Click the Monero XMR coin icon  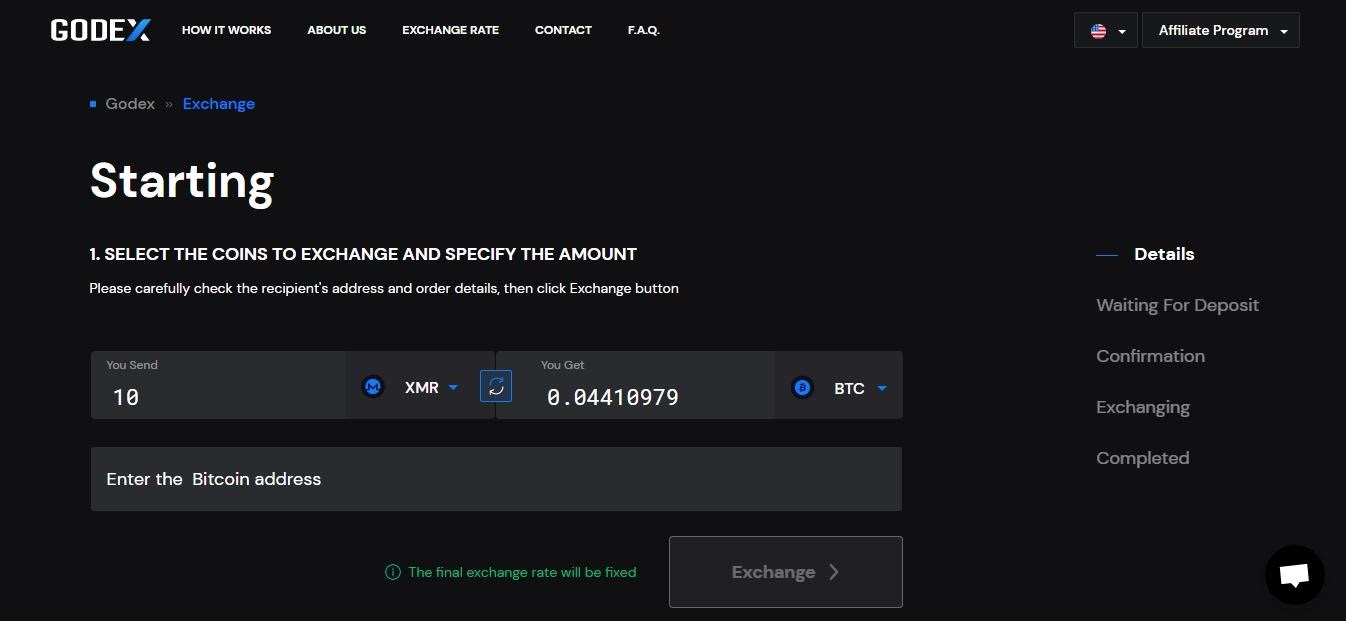pyautogui.click(x=373, y=387)
